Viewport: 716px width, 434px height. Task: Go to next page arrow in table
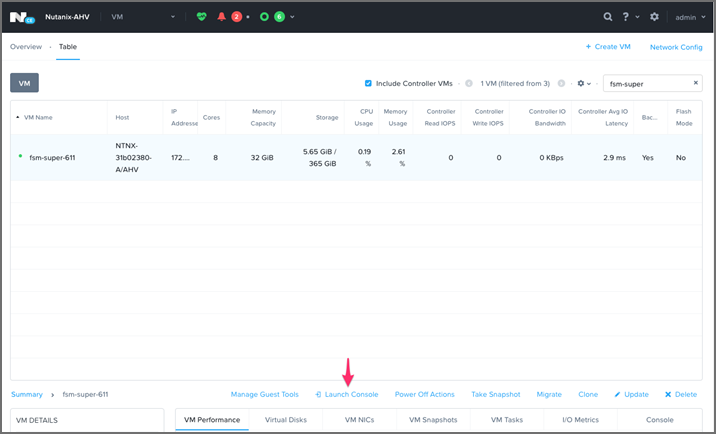[561, 83]
